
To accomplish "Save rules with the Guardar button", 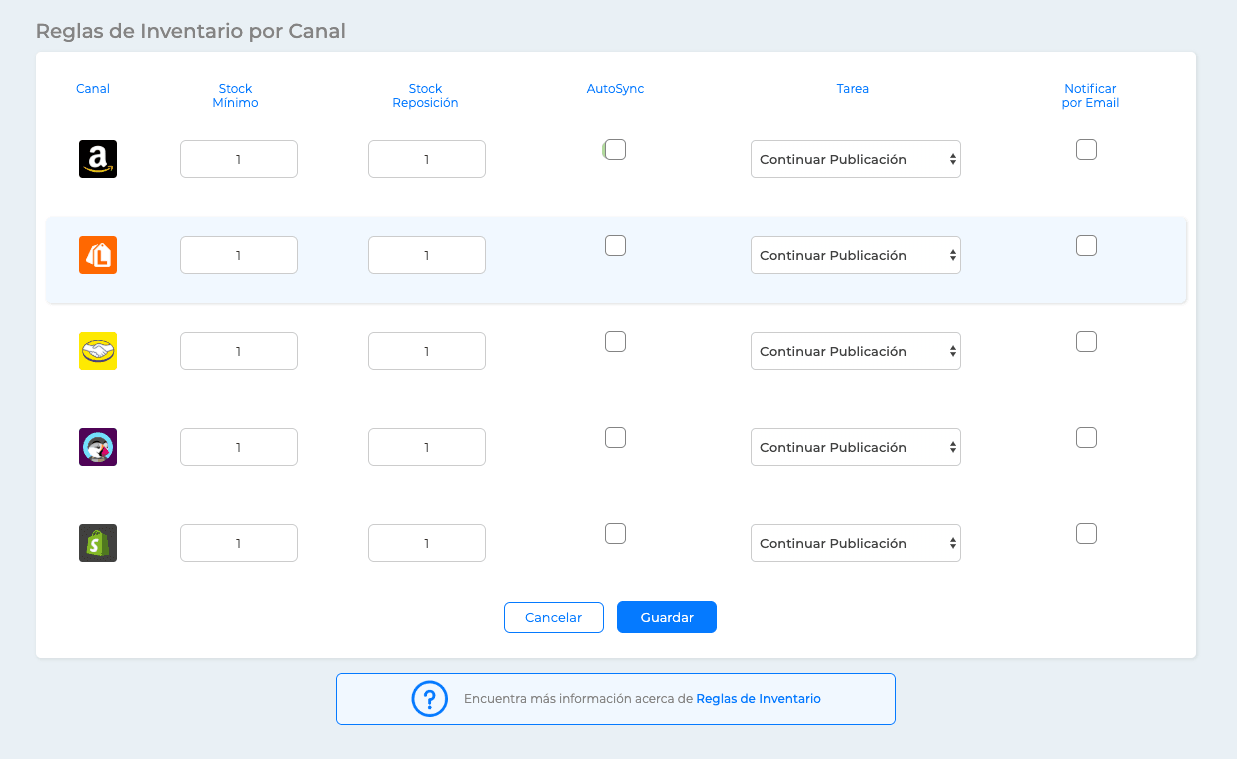I will pyautogui.click(x=667, y=617).
